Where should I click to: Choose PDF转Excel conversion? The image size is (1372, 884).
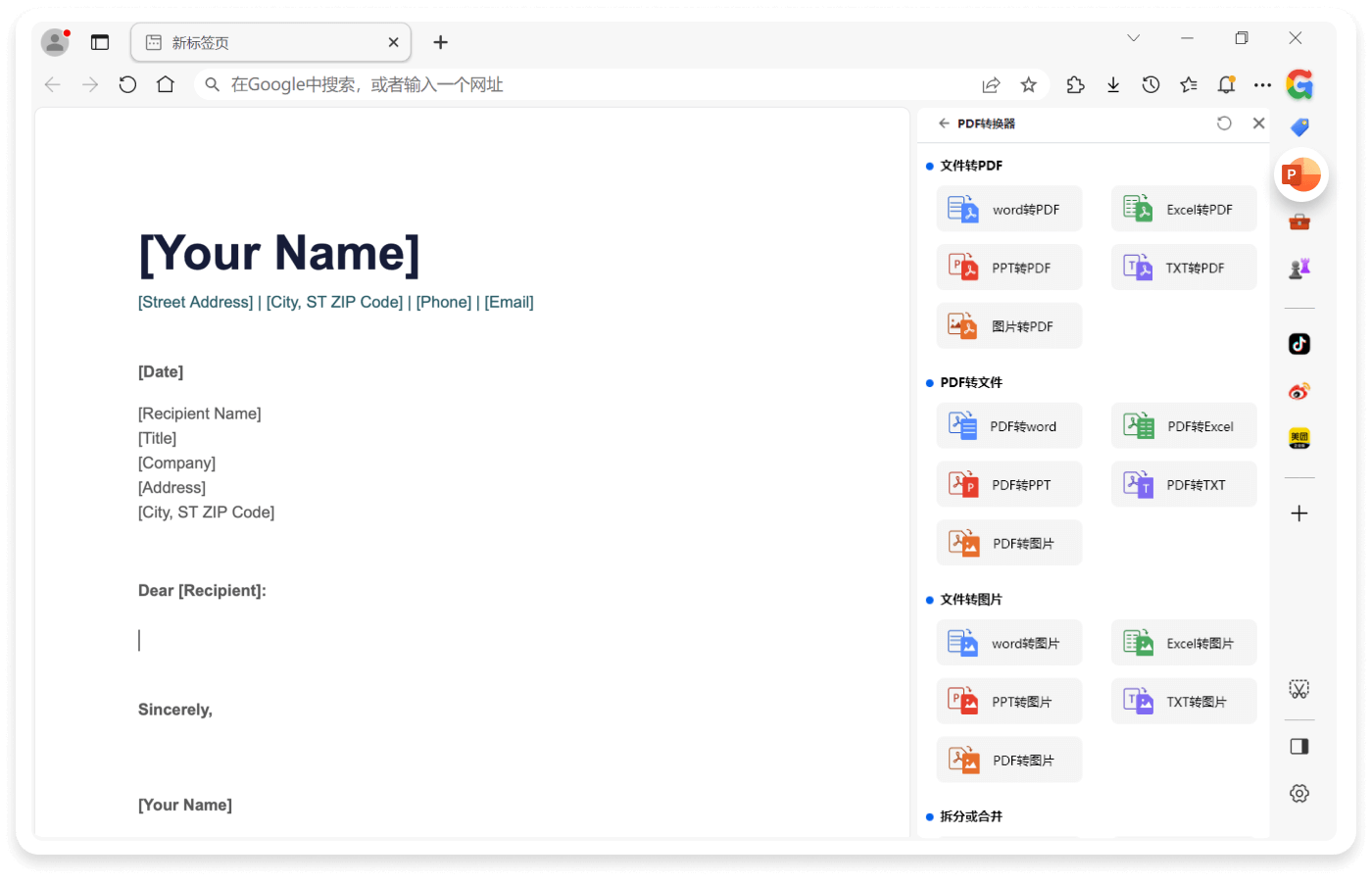(1184, 426)
